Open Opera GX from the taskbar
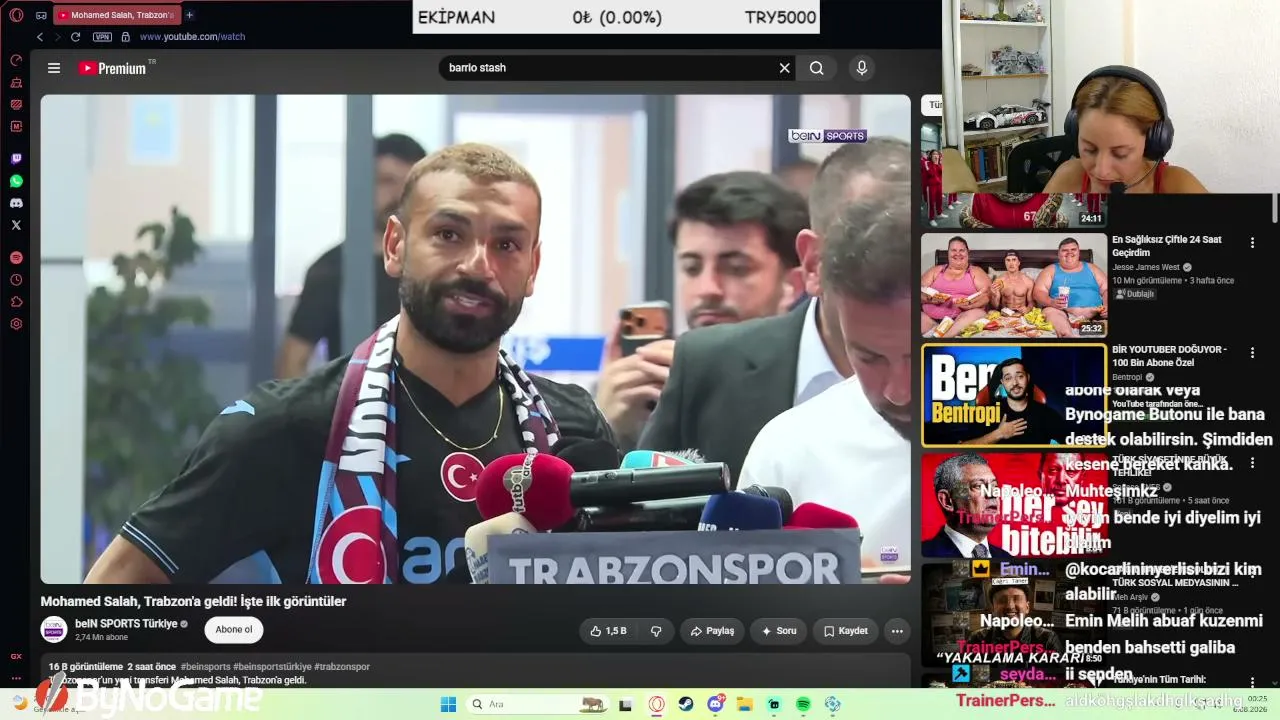1280x720 pixels. click(x=656, y=704)
